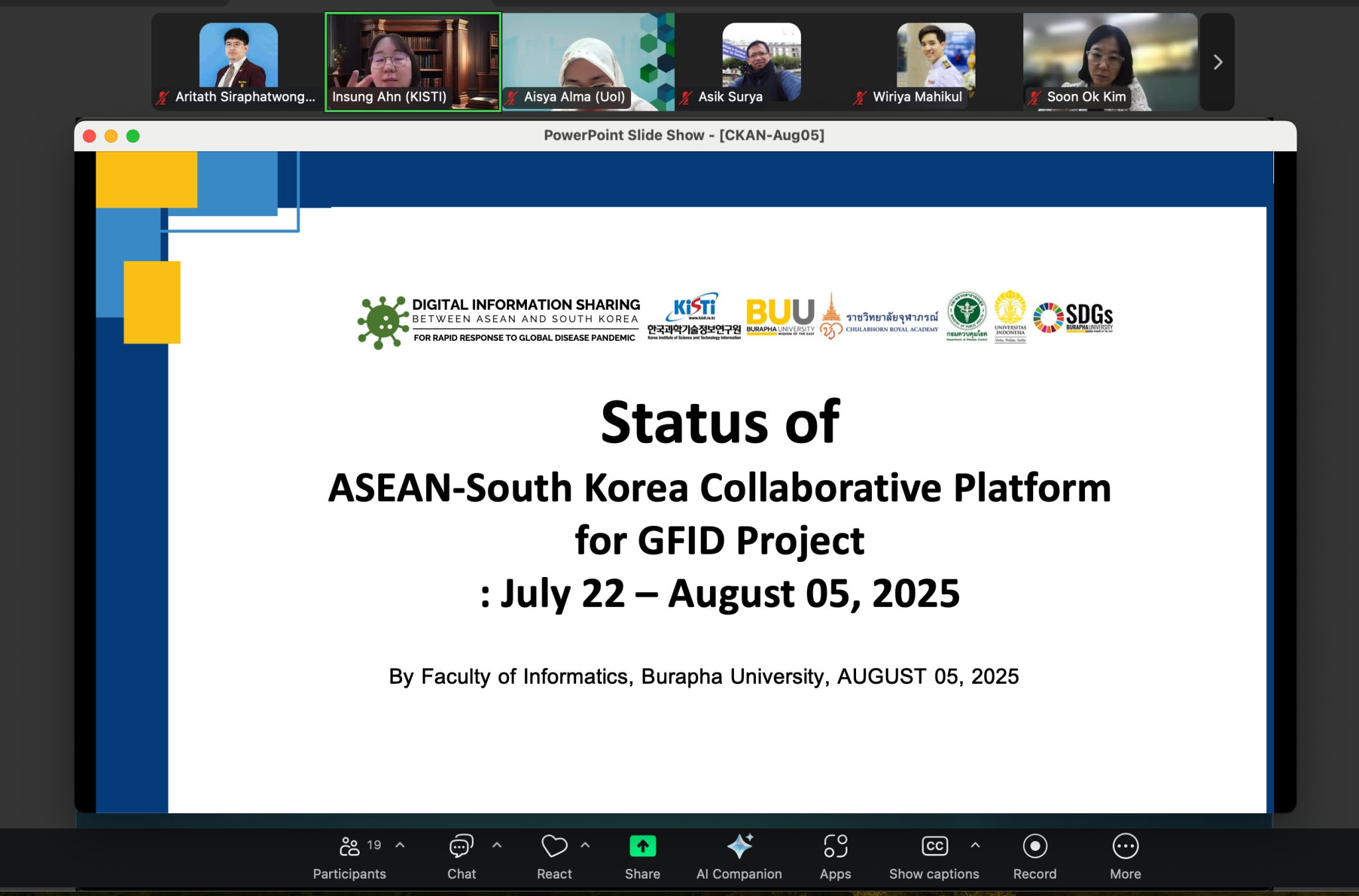This screenshot has height=896, width=1359.
Task: Show captions with the CC button
Action: pyautogui.click(x=934, y=857)
